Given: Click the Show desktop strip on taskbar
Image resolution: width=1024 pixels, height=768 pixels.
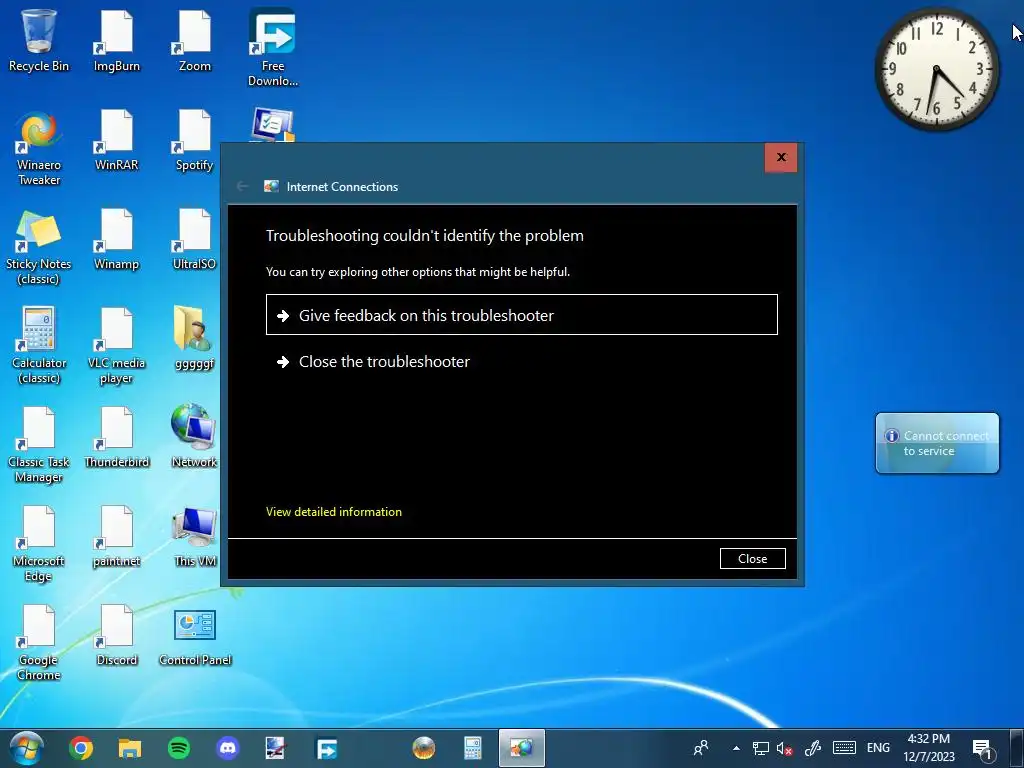Looking at the screenshot, I should 1017,748.
